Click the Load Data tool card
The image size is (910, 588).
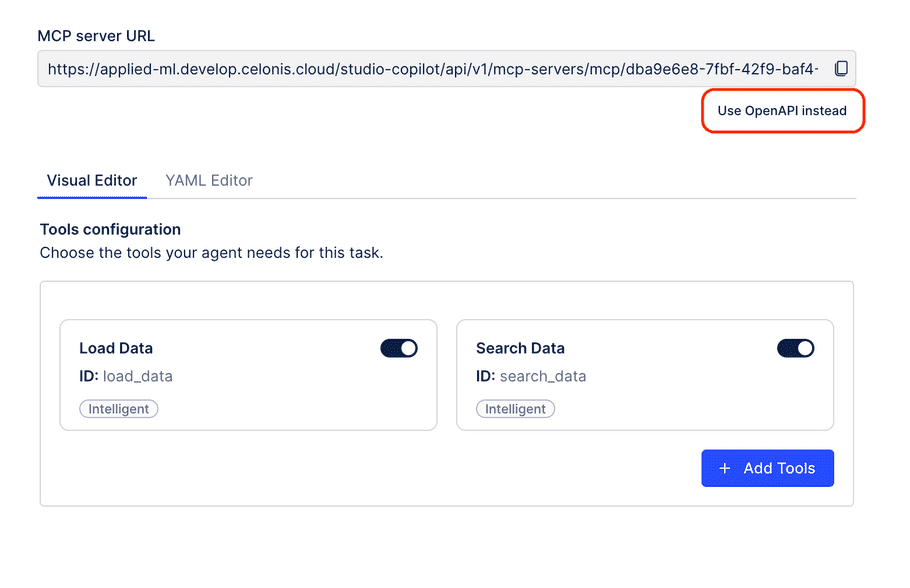250,375
